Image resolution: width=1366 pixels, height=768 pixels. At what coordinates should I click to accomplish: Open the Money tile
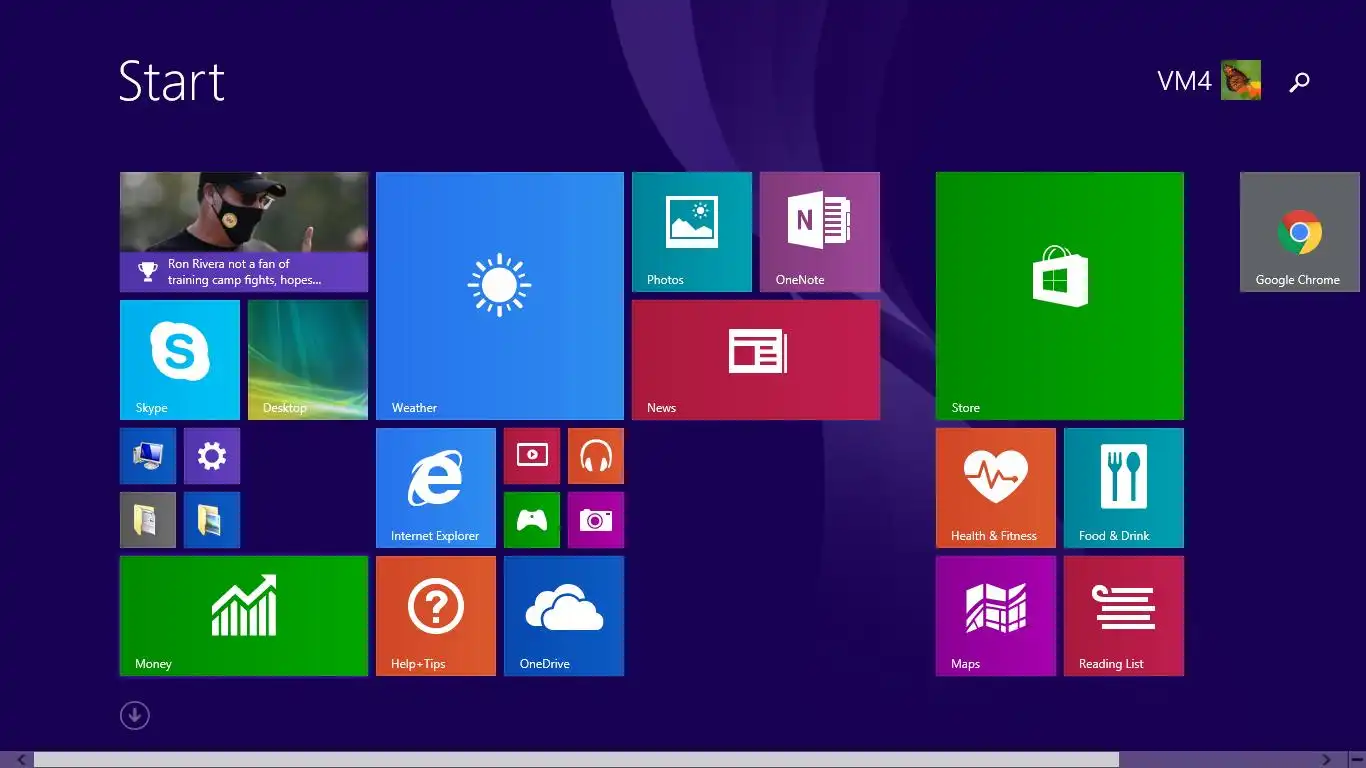244,616
